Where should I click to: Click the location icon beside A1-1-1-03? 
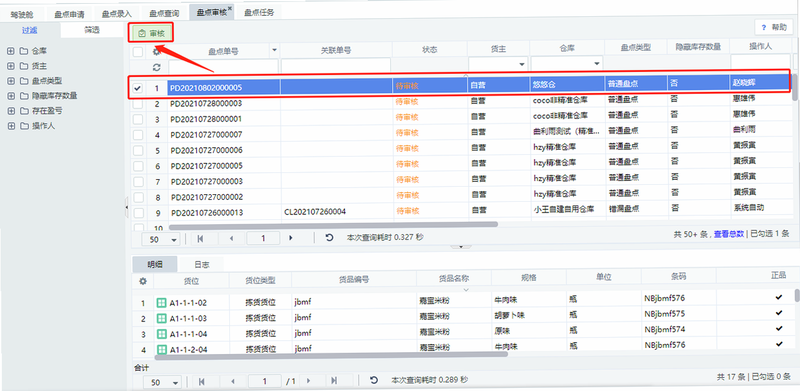click(x=161, y=319)
